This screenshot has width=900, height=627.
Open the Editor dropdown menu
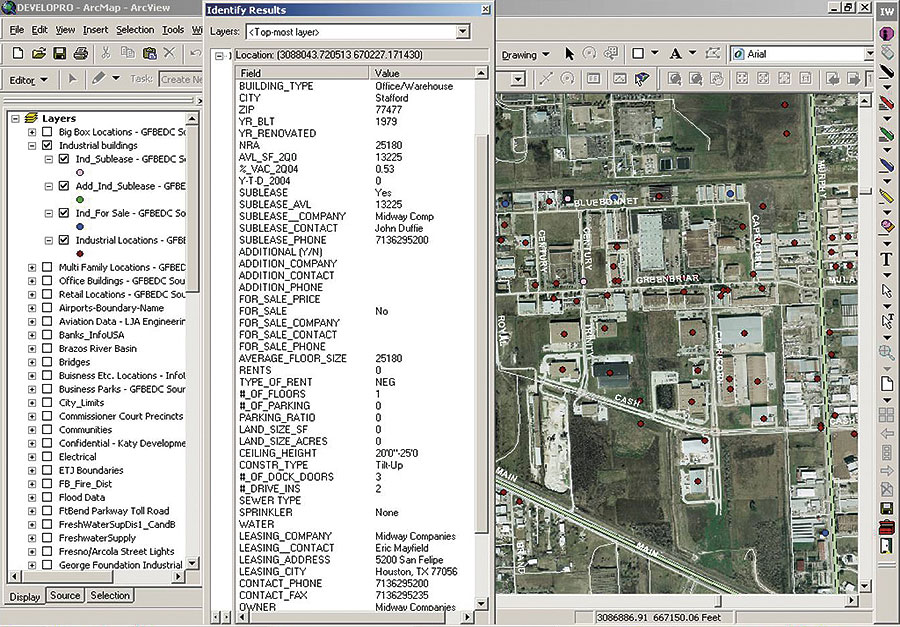click(29, 80)
